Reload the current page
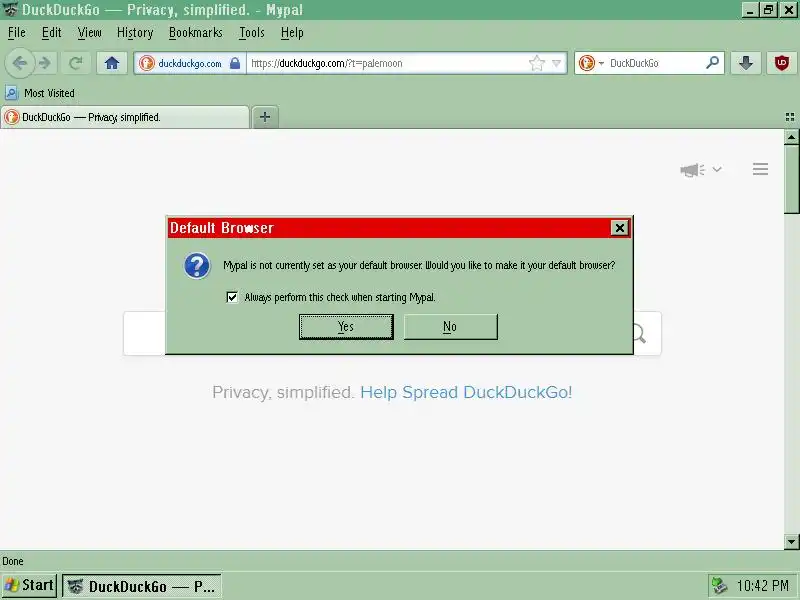This screenshot has height=600, width=800. tap(76, 63)
